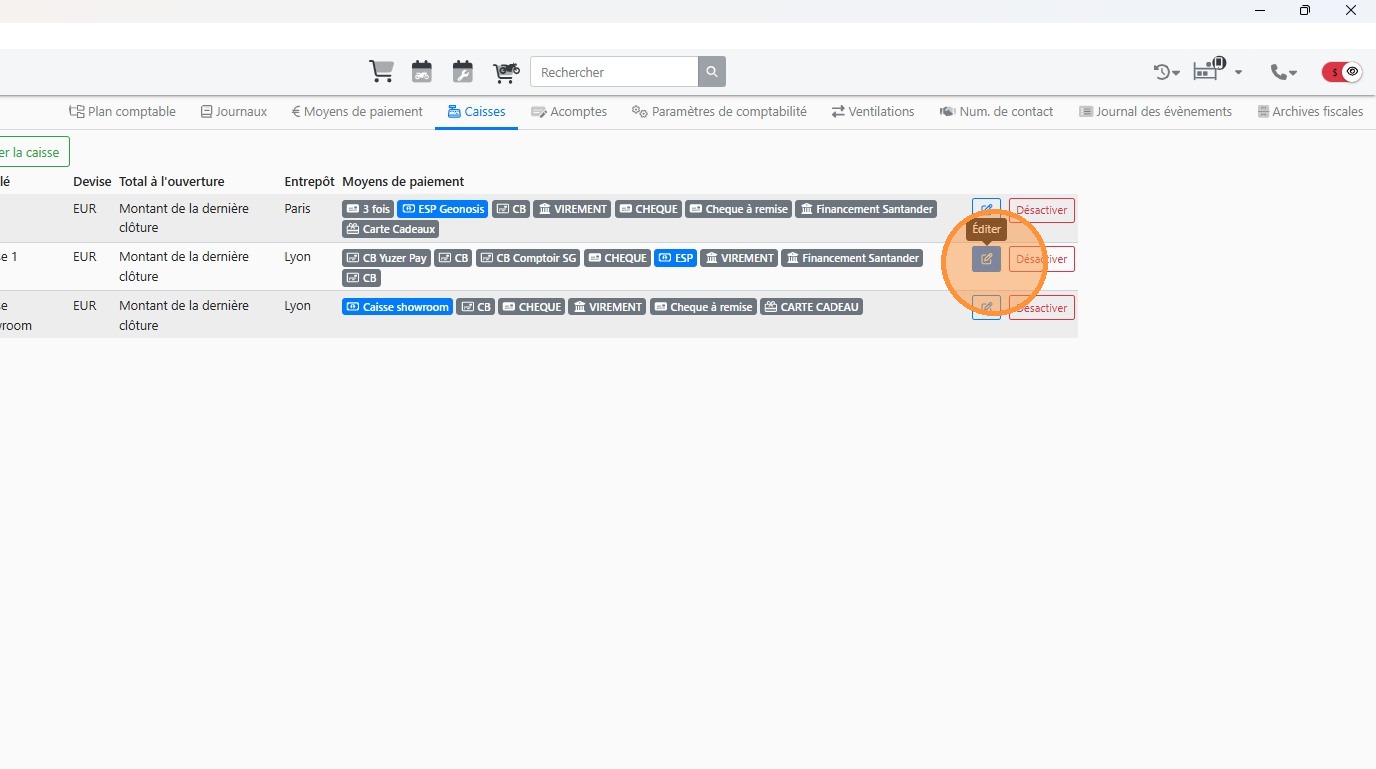Click CHEQUE badge in the Paris row
Image resolution: width=1376 pixels, height=769 pixels.
point(649,209)
